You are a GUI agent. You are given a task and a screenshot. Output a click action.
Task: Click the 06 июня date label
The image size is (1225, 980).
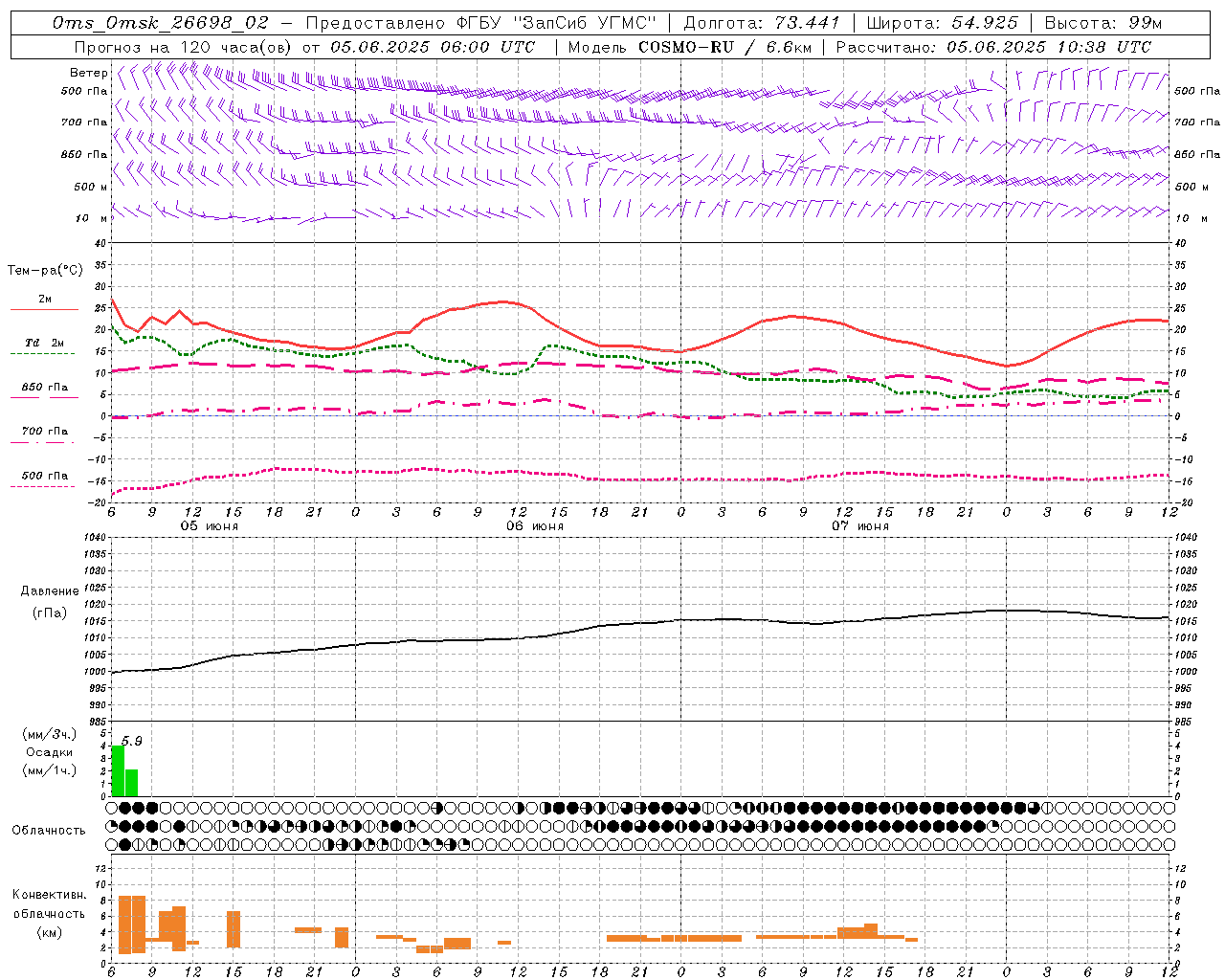click(x=535, y=526)
